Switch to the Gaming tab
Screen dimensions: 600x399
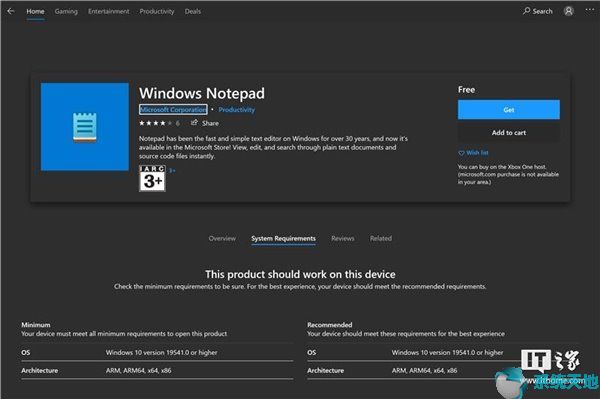66,11
